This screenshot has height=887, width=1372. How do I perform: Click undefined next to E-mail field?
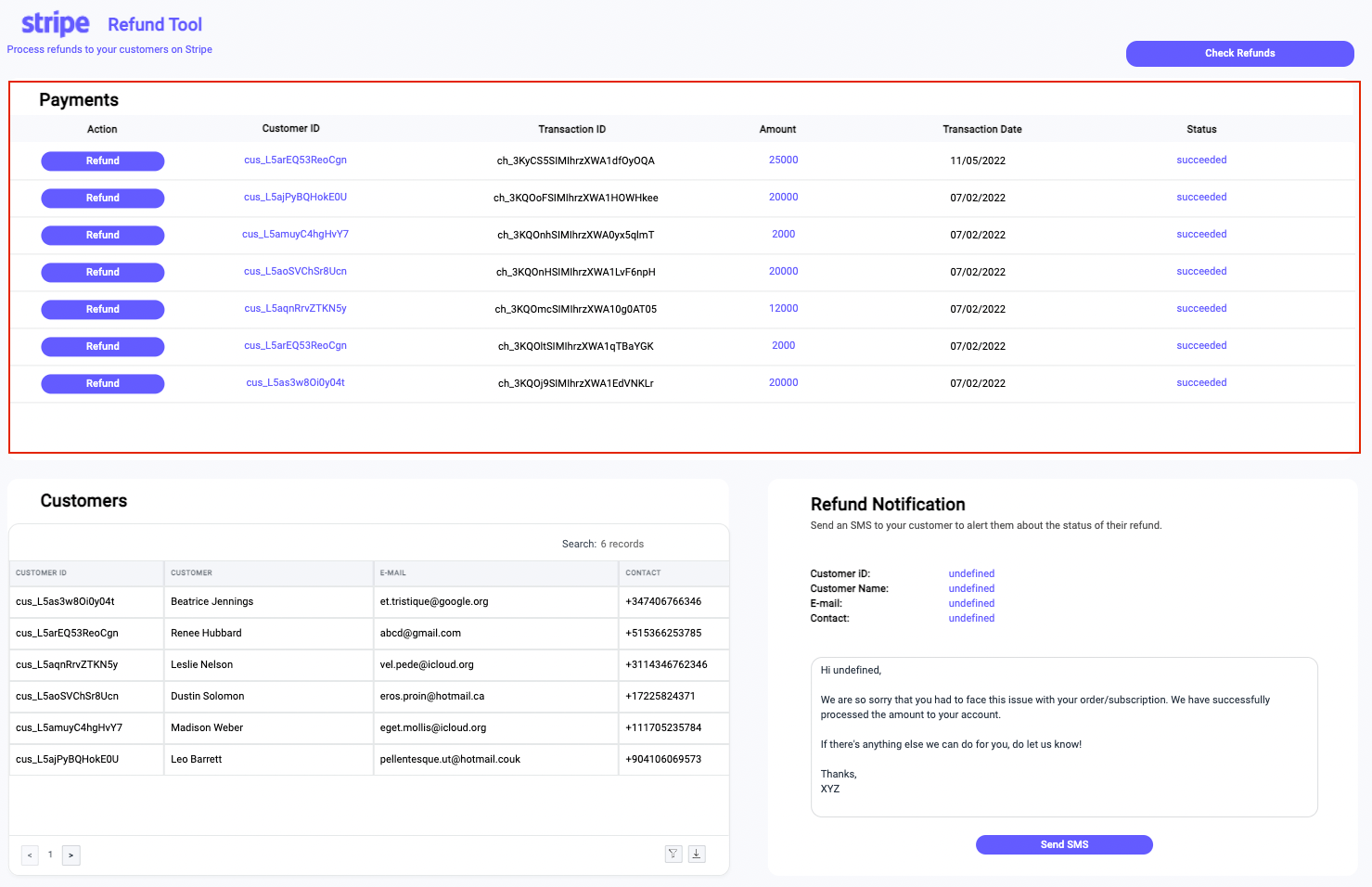970,603
